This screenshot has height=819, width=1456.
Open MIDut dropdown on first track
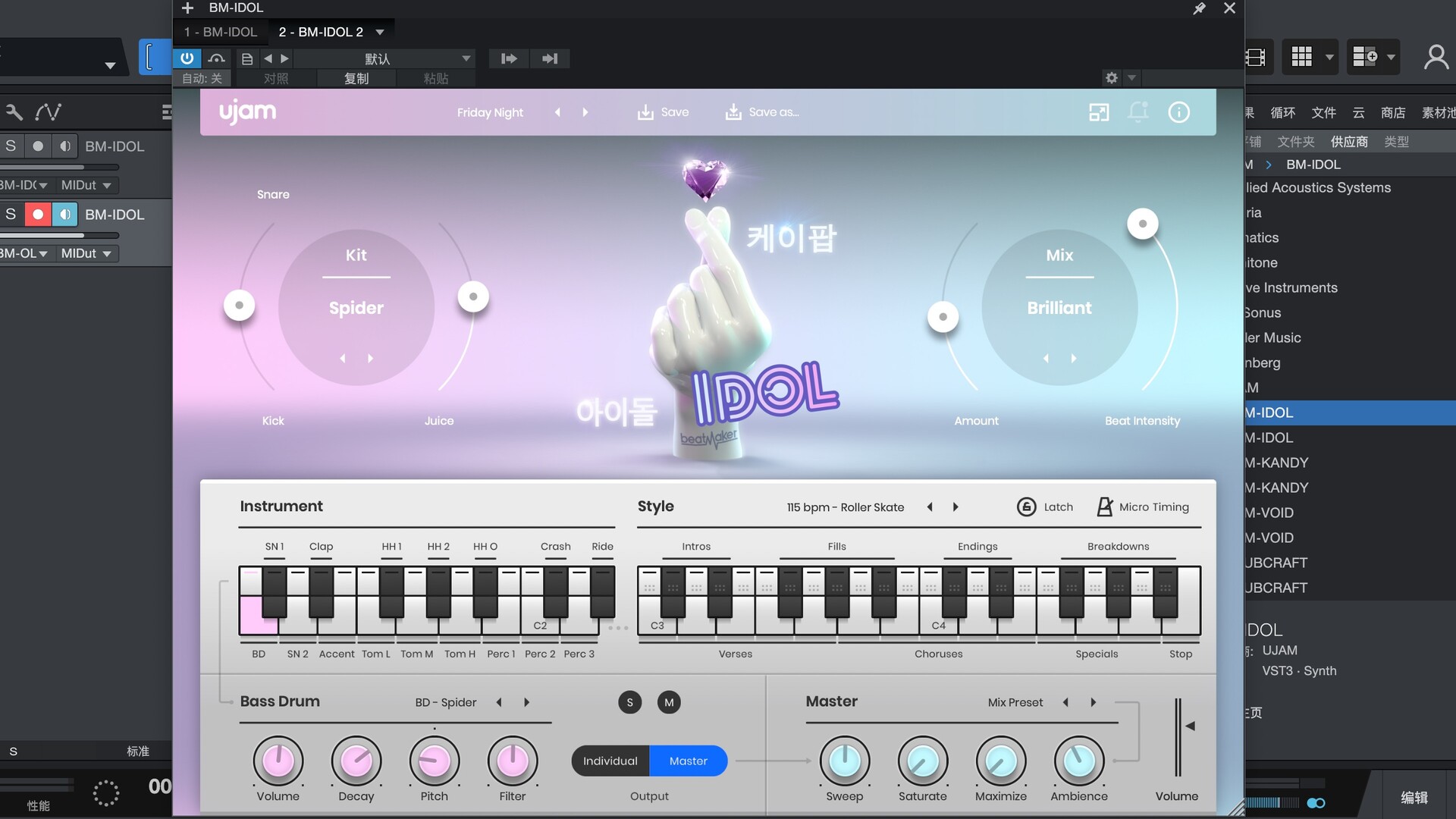tap(86, 185)
